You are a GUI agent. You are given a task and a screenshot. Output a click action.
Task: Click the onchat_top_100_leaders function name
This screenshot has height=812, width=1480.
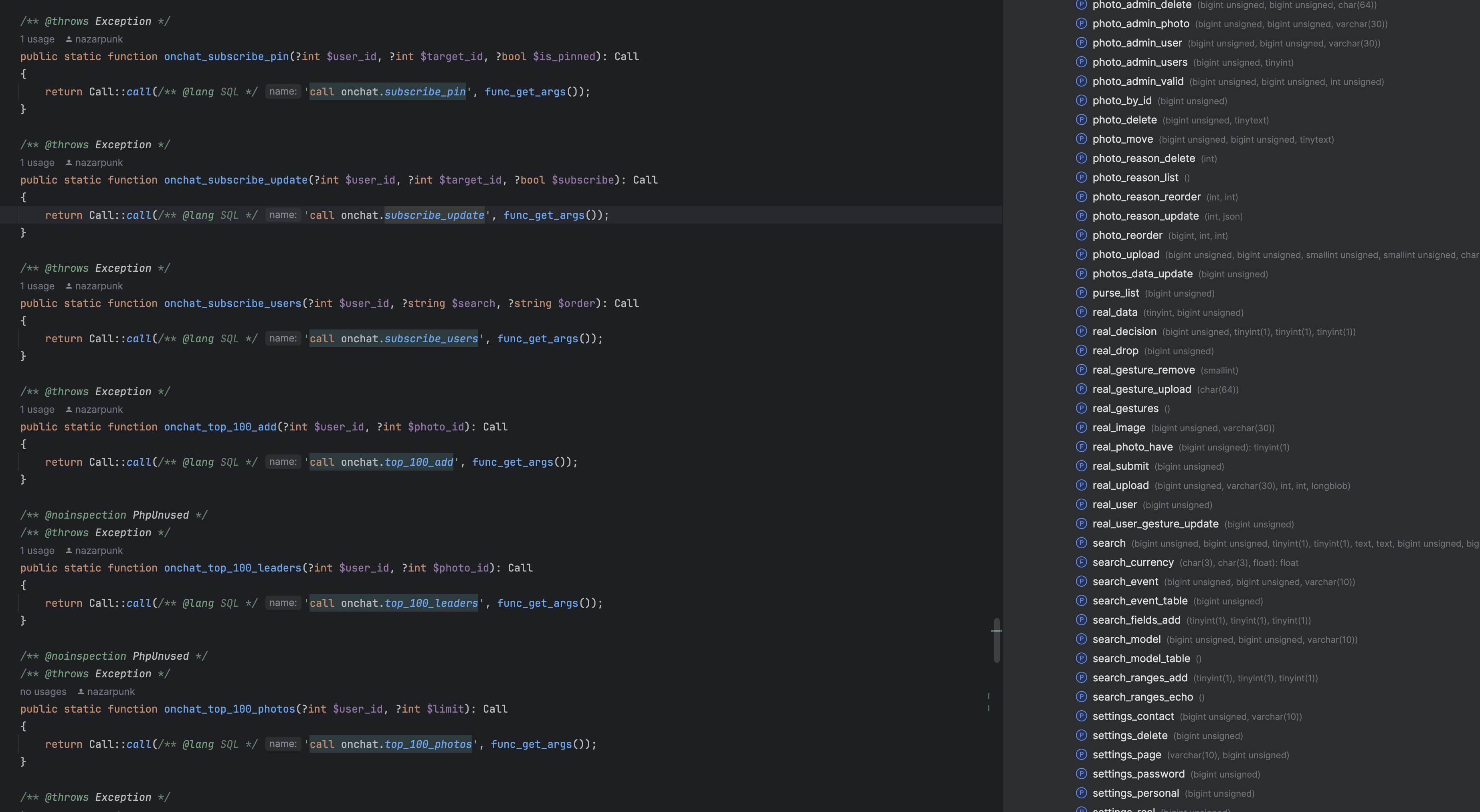tap(232, 568)
